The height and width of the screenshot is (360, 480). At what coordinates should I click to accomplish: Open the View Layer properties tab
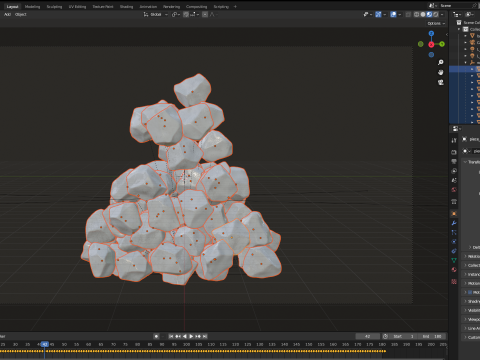click(454, 171)
